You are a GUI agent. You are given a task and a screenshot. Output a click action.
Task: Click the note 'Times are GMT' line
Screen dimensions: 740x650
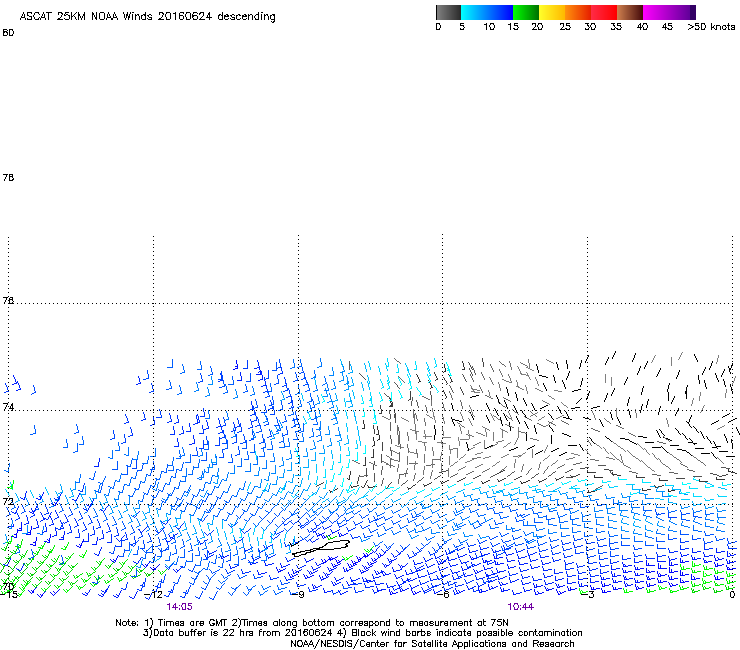point(312,623)
